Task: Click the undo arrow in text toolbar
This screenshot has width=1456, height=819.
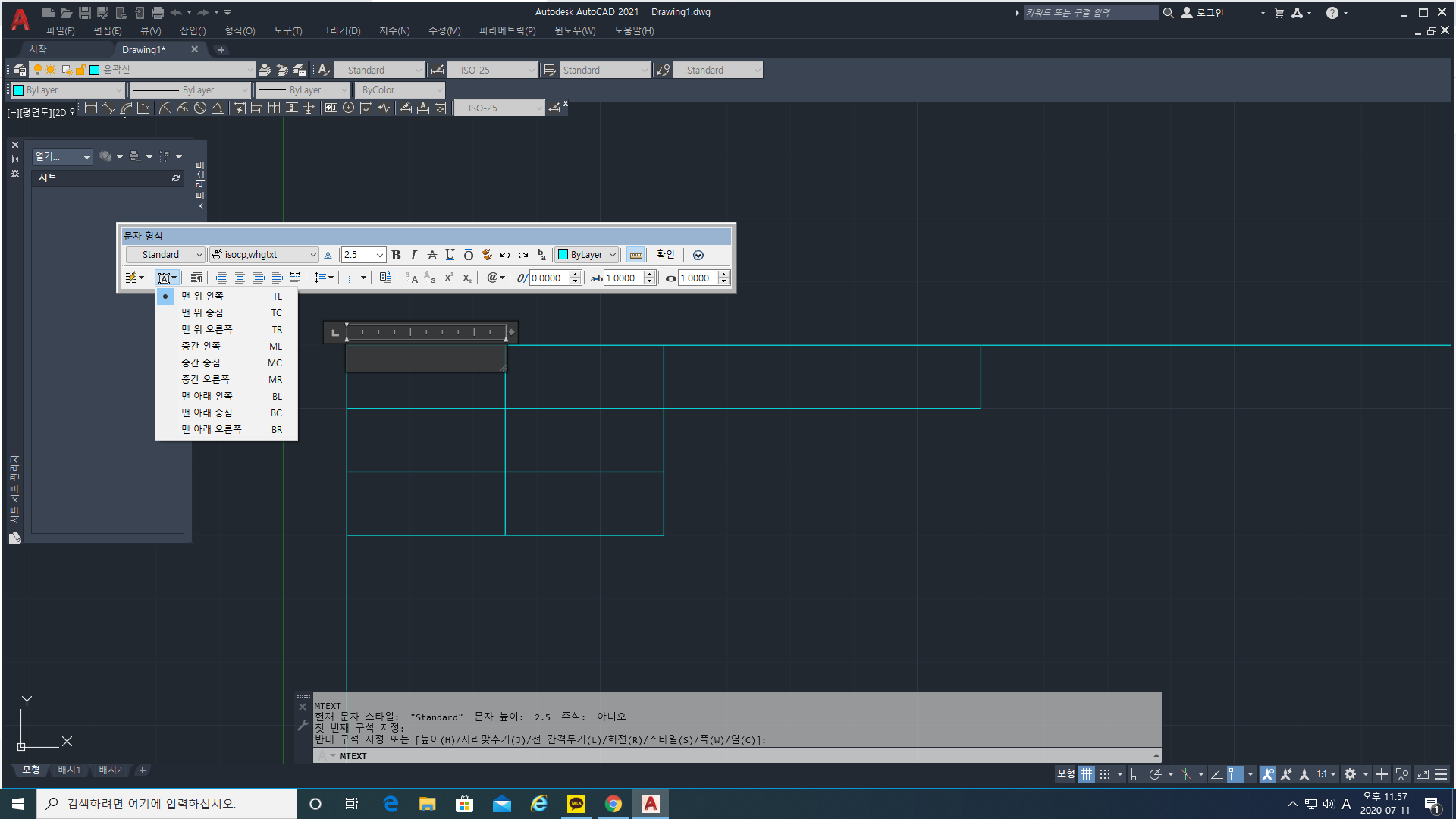Action: point(504,255)
